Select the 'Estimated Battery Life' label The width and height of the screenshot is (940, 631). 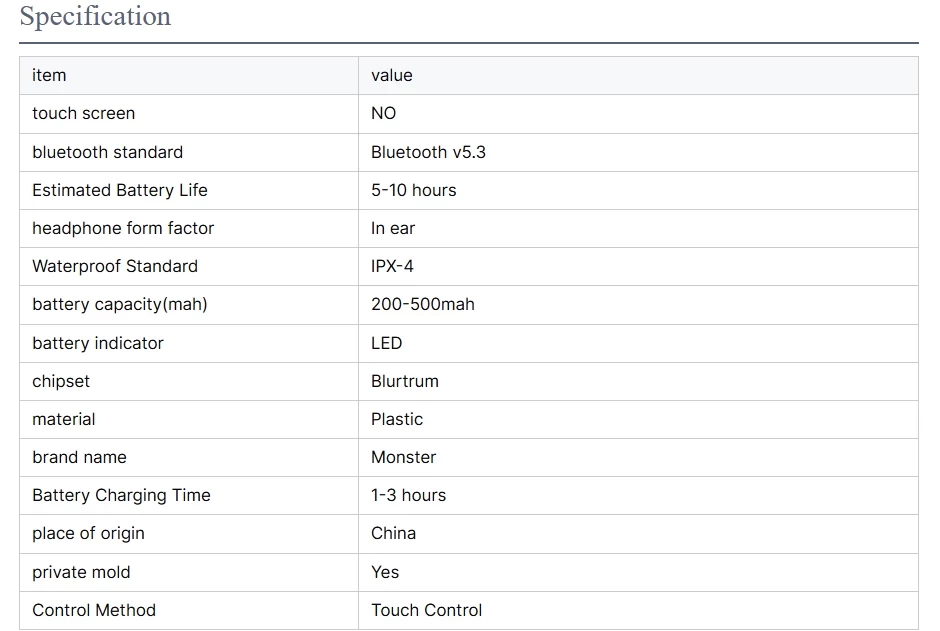[120, 190]
